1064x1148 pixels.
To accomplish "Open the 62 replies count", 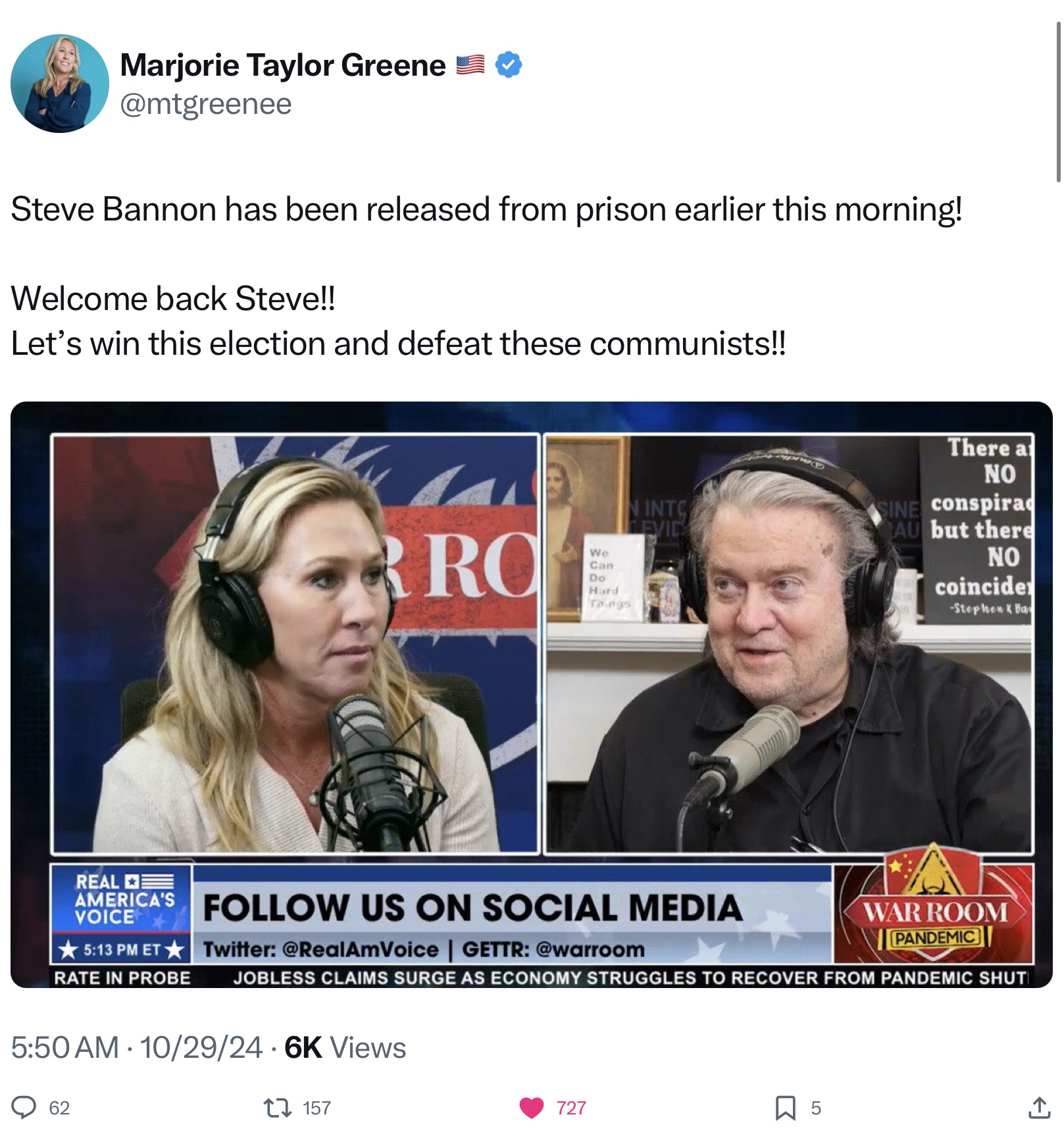I will coord(59,1108).
